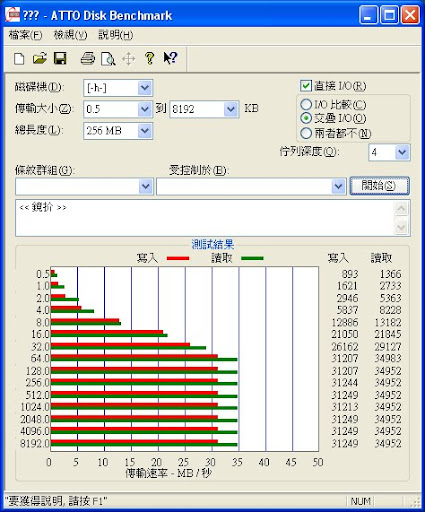The image size is (425, 512).
Task: Activate the context help arrow-question icon
Action: pos(170,58)
